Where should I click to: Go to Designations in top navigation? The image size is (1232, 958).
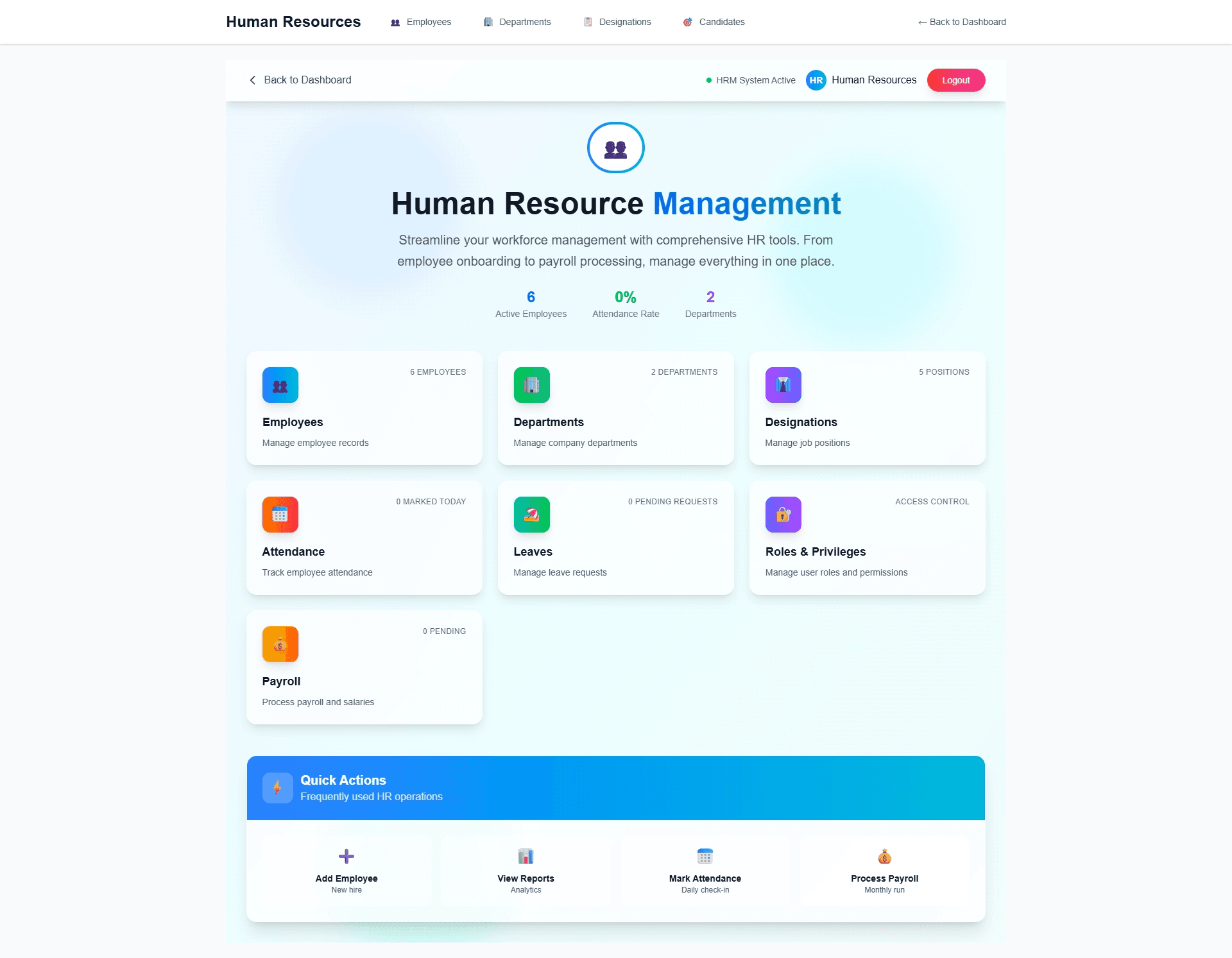(617, 22)
